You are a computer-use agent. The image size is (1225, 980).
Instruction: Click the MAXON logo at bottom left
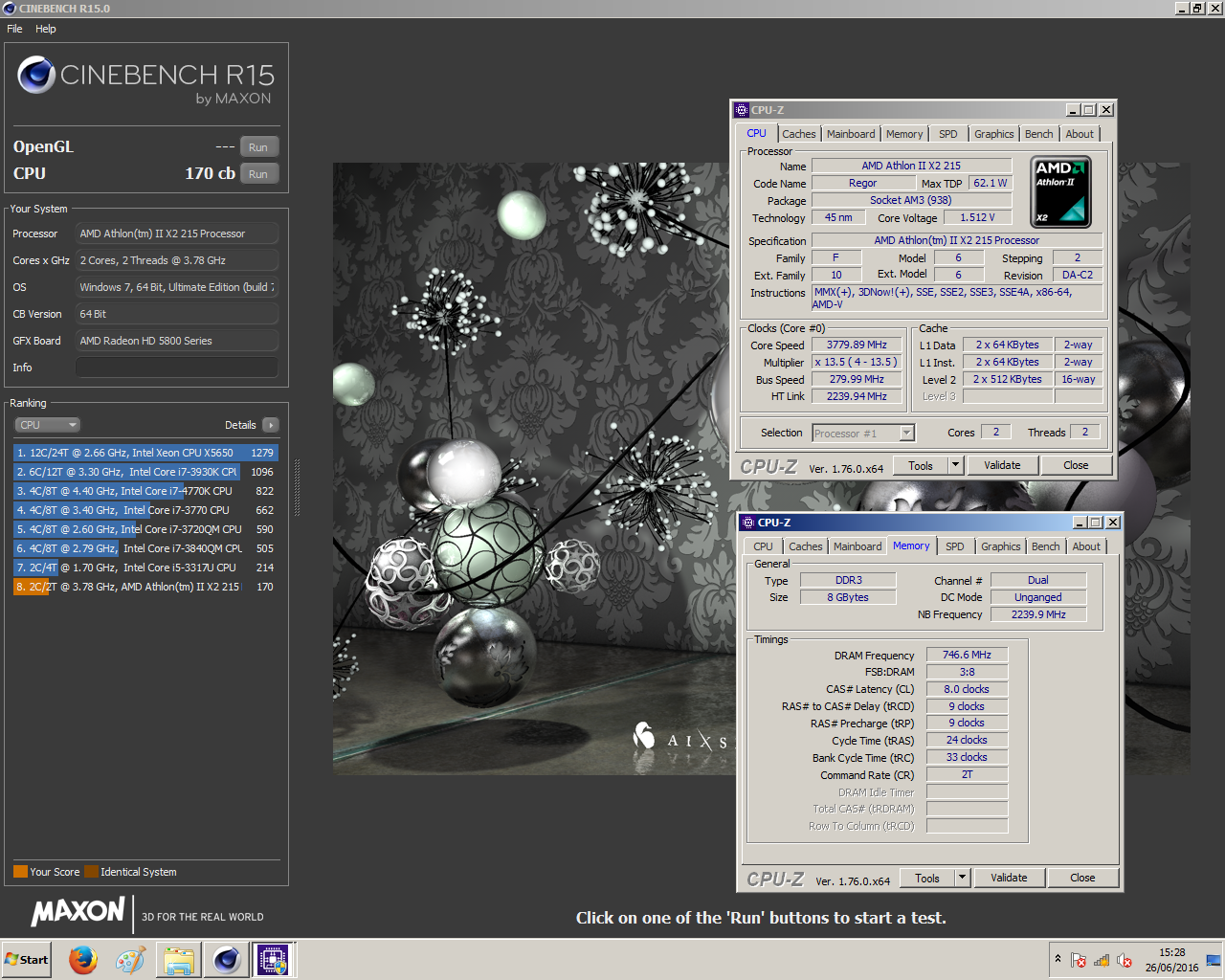tap(78, 912)
